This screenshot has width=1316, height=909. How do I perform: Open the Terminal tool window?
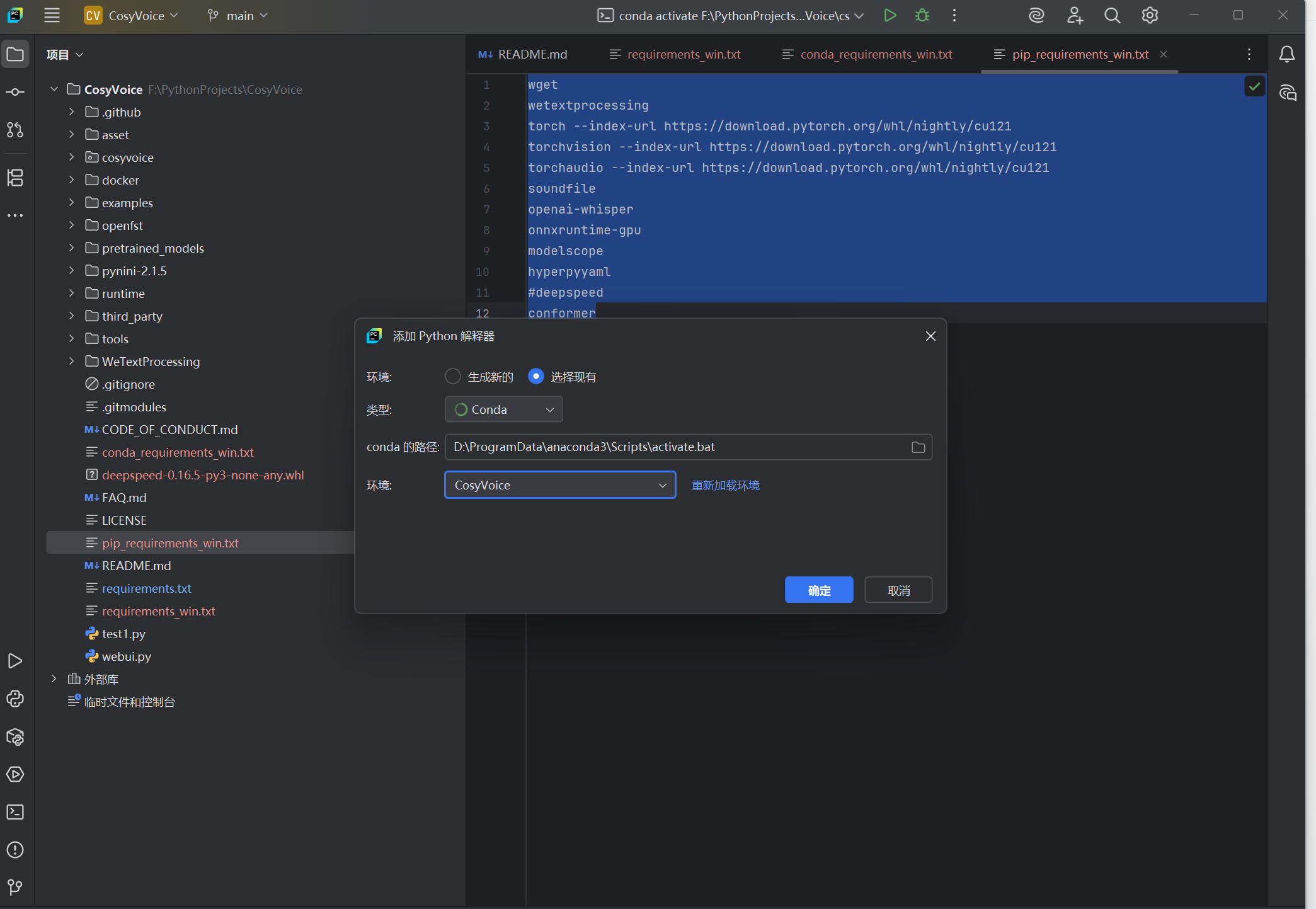(15, 812)
